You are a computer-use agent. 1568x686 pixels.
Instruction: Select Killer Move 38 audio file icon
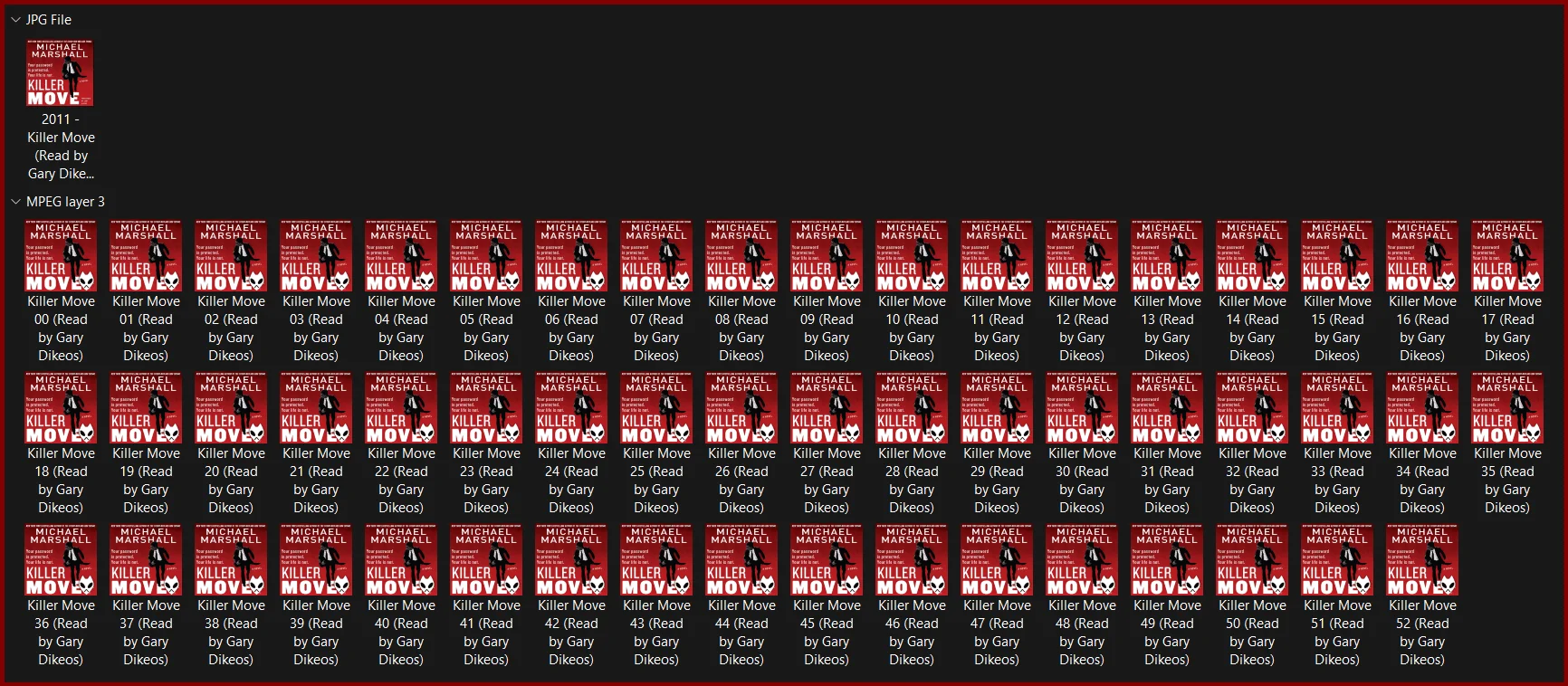click(x=231, y=560)
